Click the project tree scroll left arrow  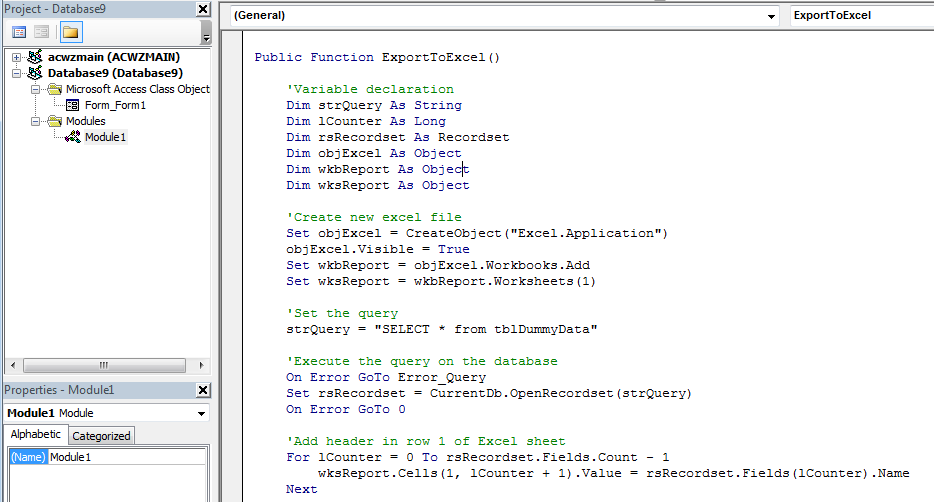13,365
